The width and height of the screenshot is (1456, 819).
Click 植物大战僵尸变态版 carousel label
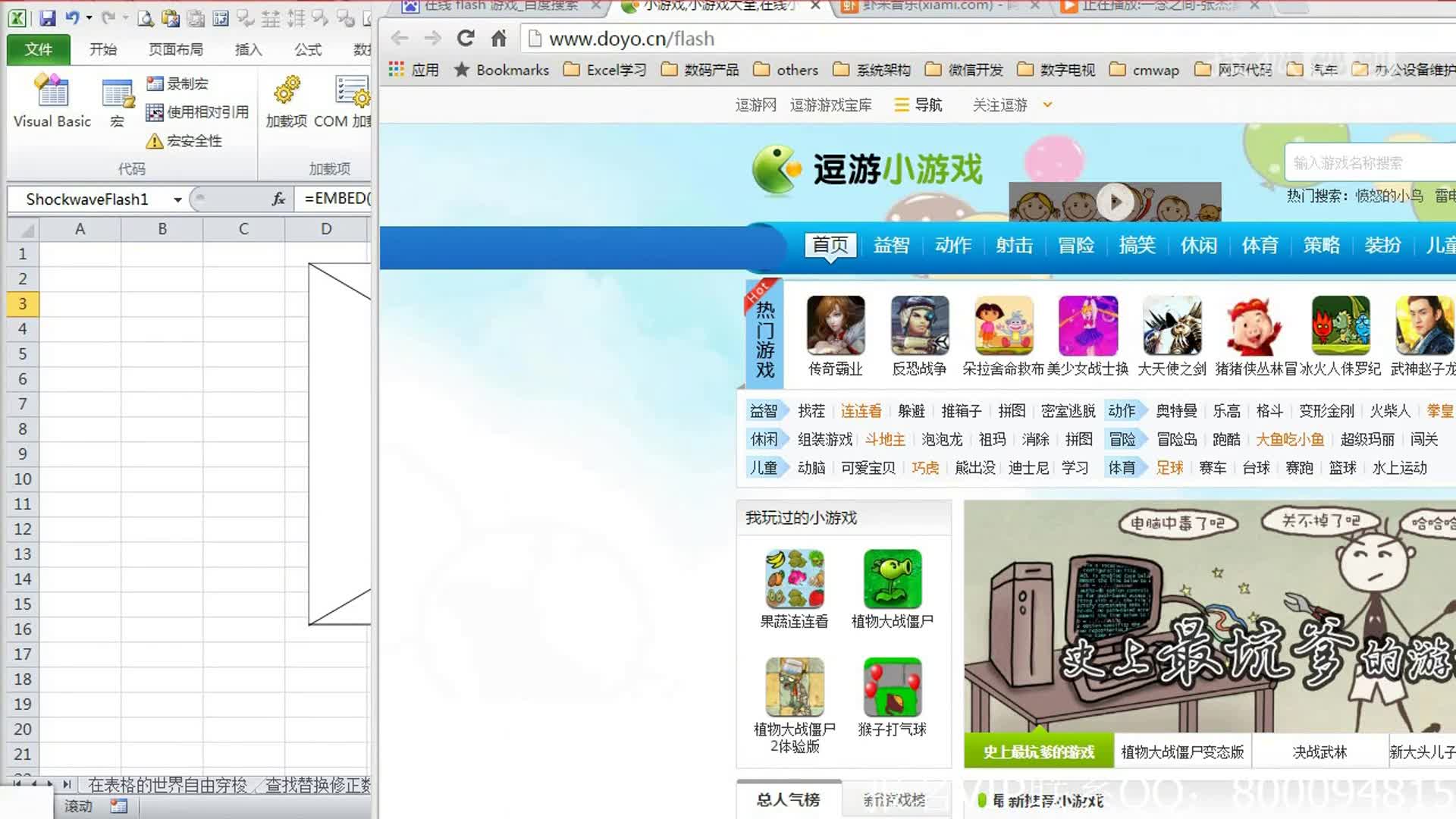tap(1182, 752)
